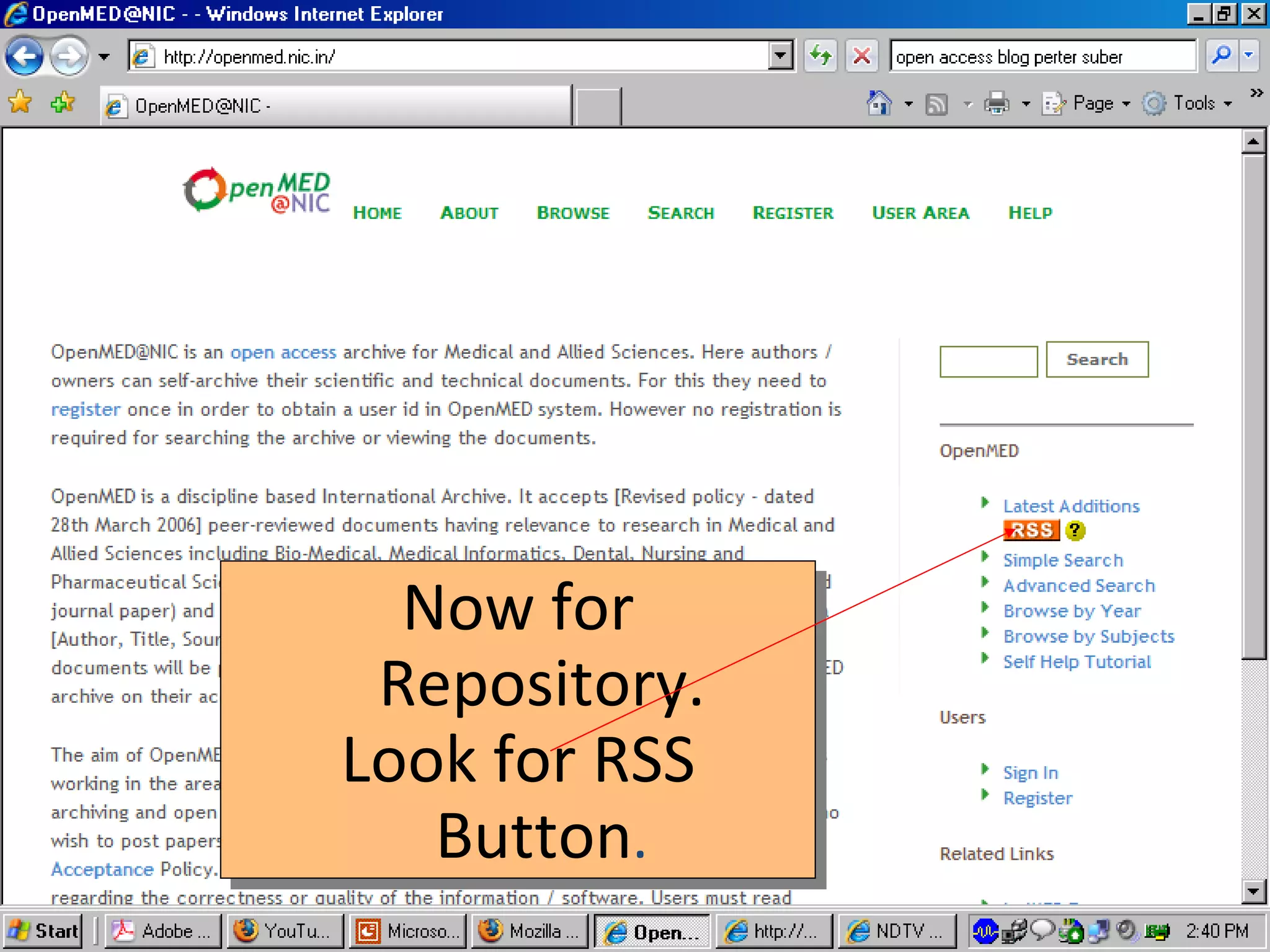Click the RSS feeds toolbar icon
The height and width of the screenshot is (952, 1270).
coord(936,104)
